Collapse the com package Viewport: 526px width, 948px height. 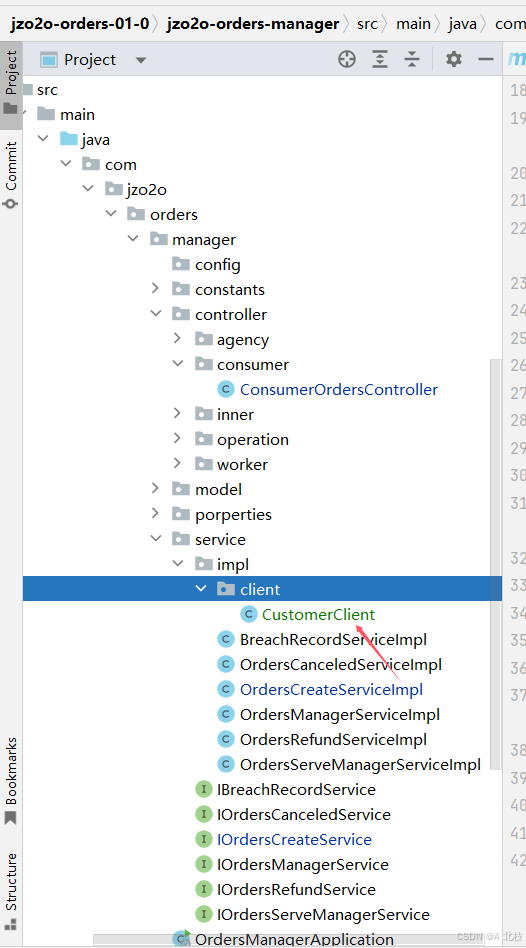click(66, 163)
